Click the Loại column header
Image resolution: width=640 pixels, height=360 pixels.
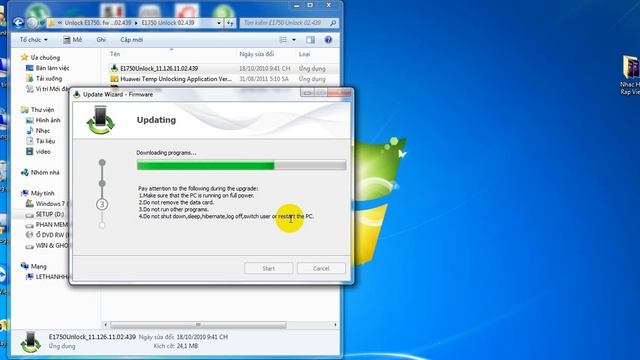point(304,54)
